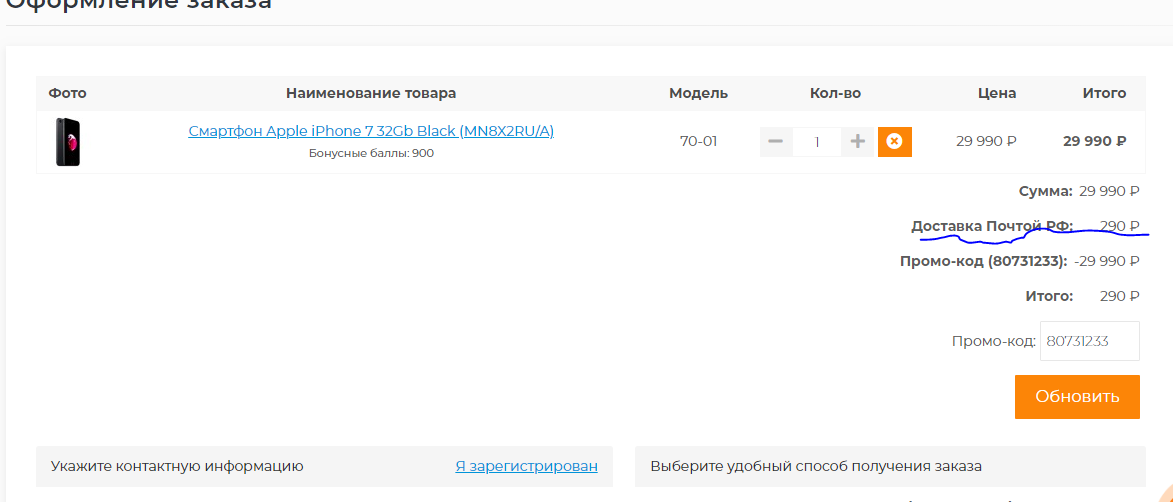This screenshot has width=1173, height=502.
Task: Click the orange Обновить button
Action: [x=1077, y=397]
